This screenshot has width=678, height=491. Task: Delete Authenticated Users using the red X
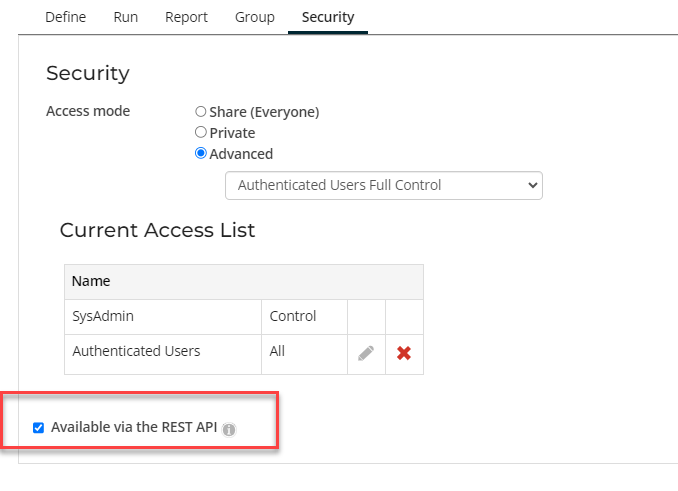[404, 353]
